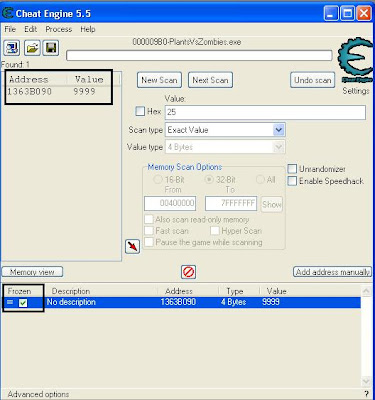
Task: Click value 9999 in found results
Action: coord(85,91)
